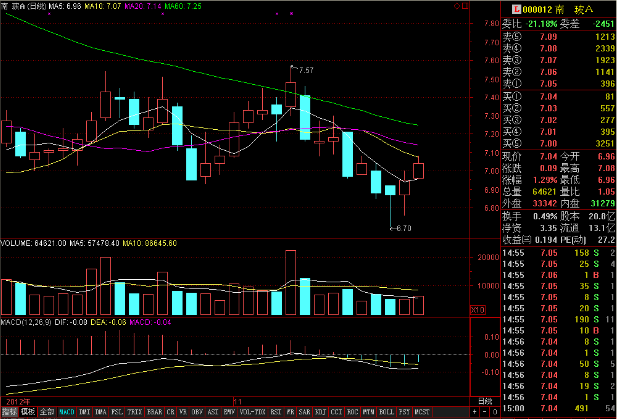Screen dimensions: 617x419
Task: Select the SAR indicator tab
Action: pyautogui.click(x=305, y=412)
